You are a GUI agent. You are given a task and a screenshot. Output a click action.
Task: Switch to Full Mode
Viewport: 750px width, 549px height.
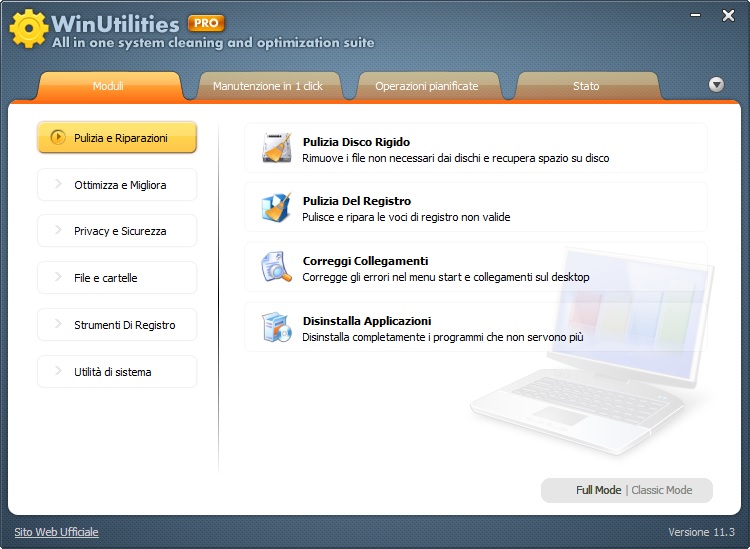tap(598, 490)
